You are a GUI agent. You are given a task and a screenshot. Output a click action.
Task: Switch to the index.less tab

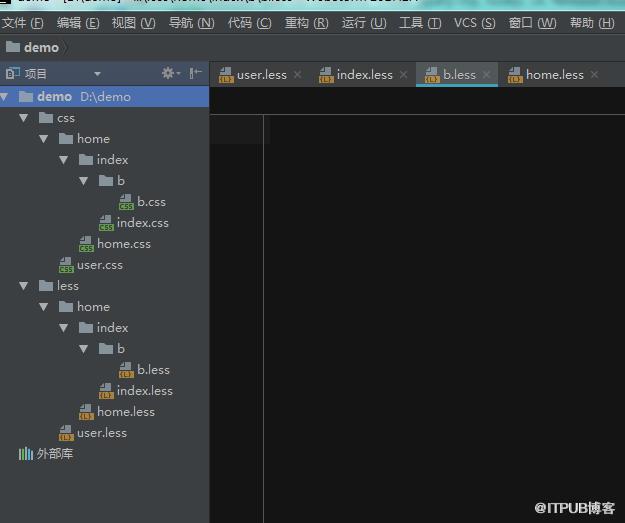tap(364, 75)
